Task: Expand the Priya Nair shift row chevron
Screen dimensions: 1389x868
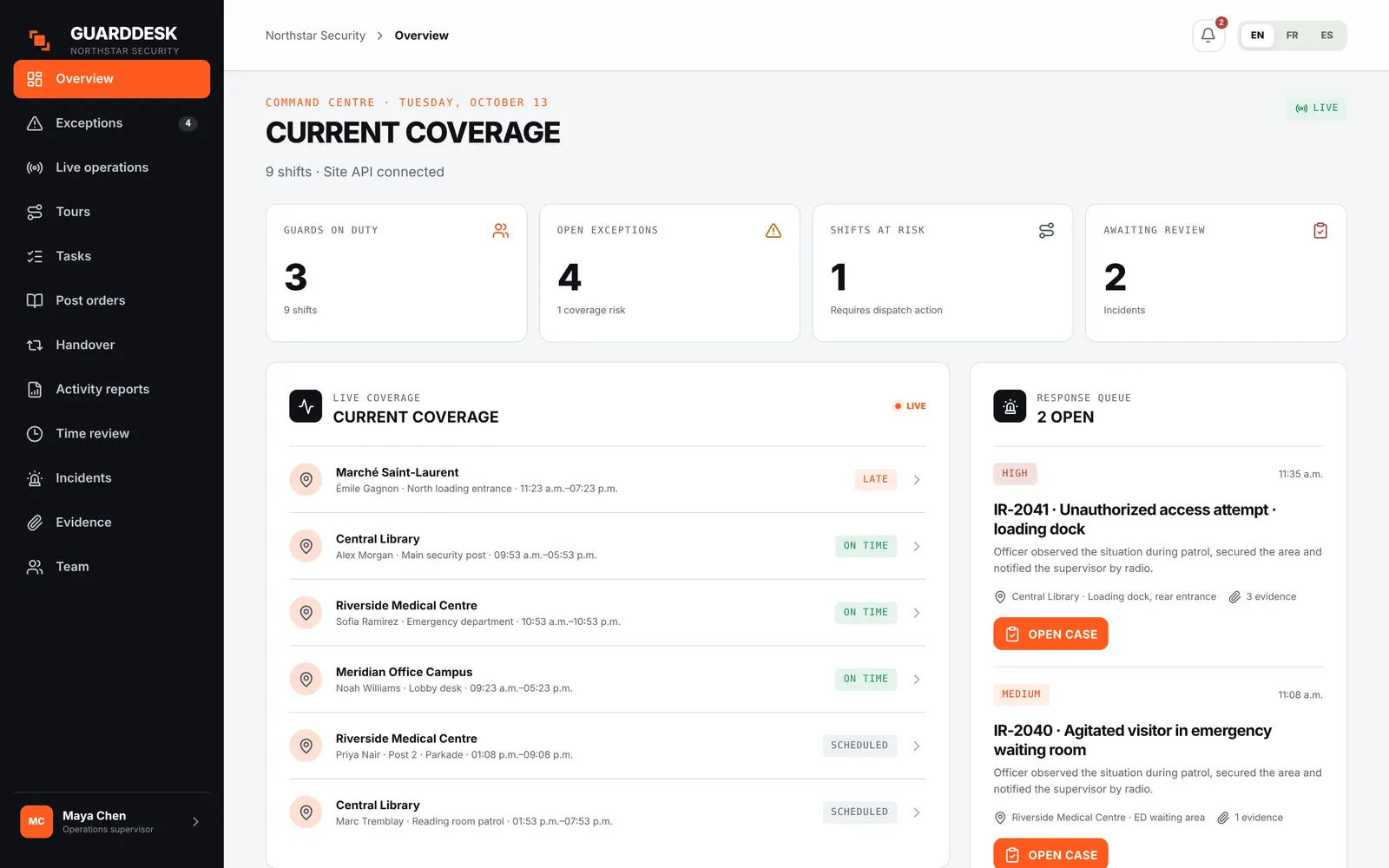Action: 917,746
